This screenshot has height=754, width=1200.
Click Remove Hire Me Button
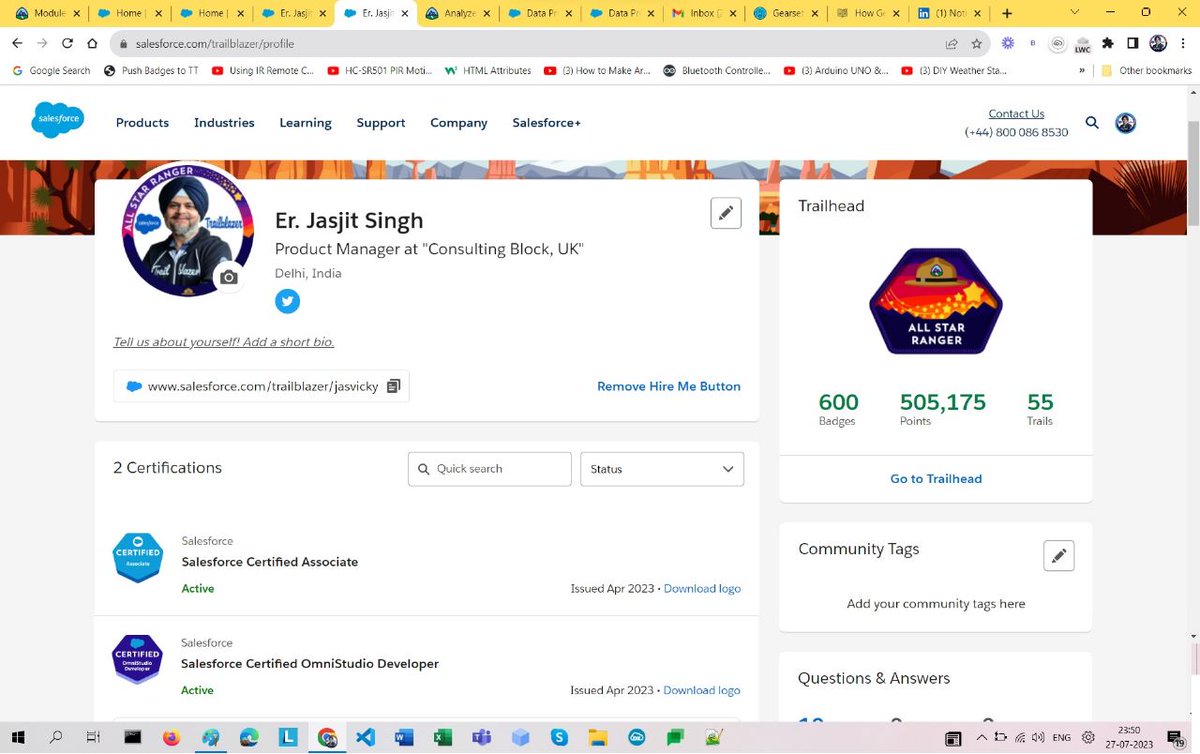(669, 386)
